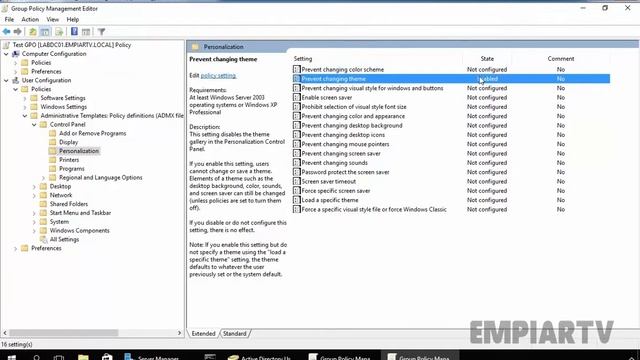Select 'Force specific screen saver' setting
Image resolution: width=640 pixels, height=360 pixels.
tap(336, 191)
